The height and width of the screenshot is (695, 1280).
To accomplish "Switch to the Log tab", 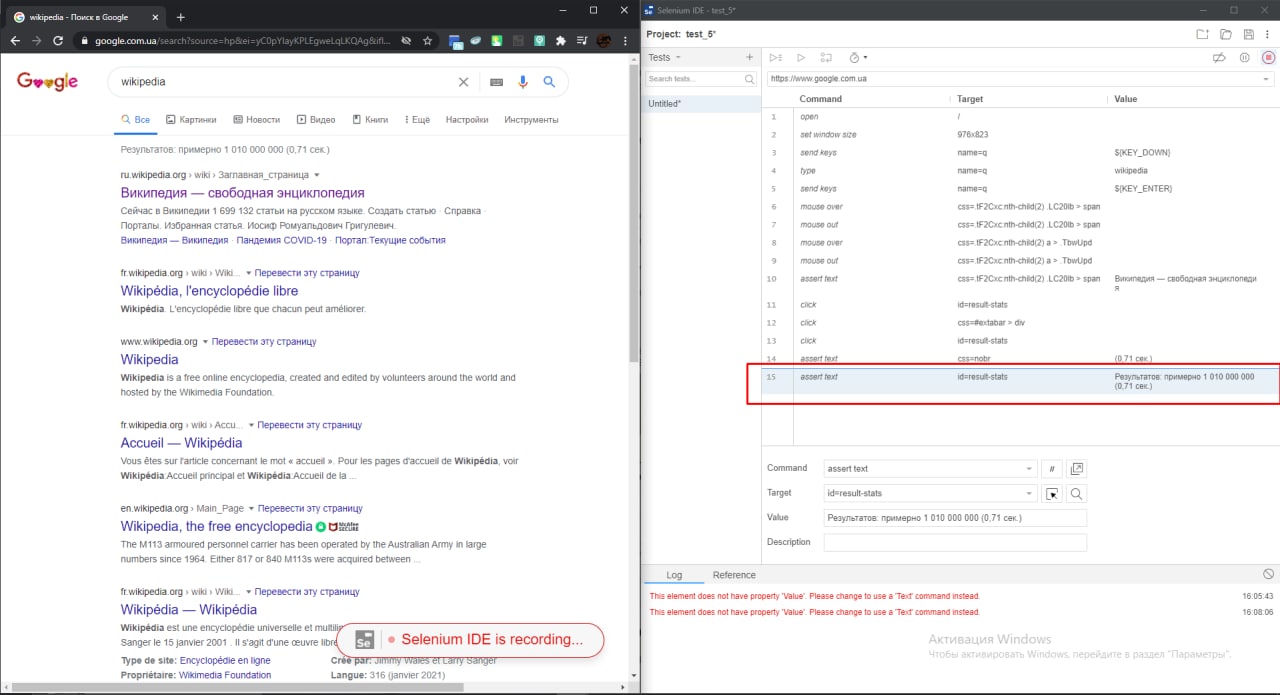I will click(x=674, y=575).
